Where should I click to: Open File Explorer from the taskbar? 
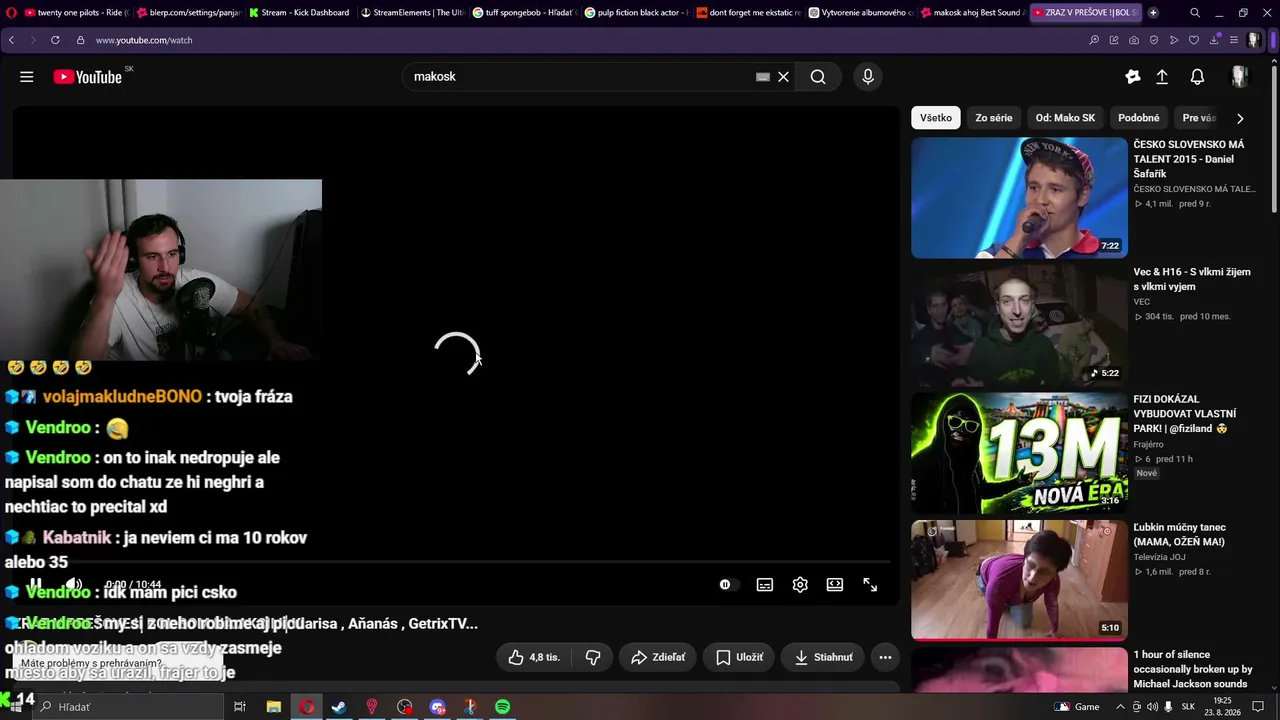pyautogui.click(x=274, y=707)
